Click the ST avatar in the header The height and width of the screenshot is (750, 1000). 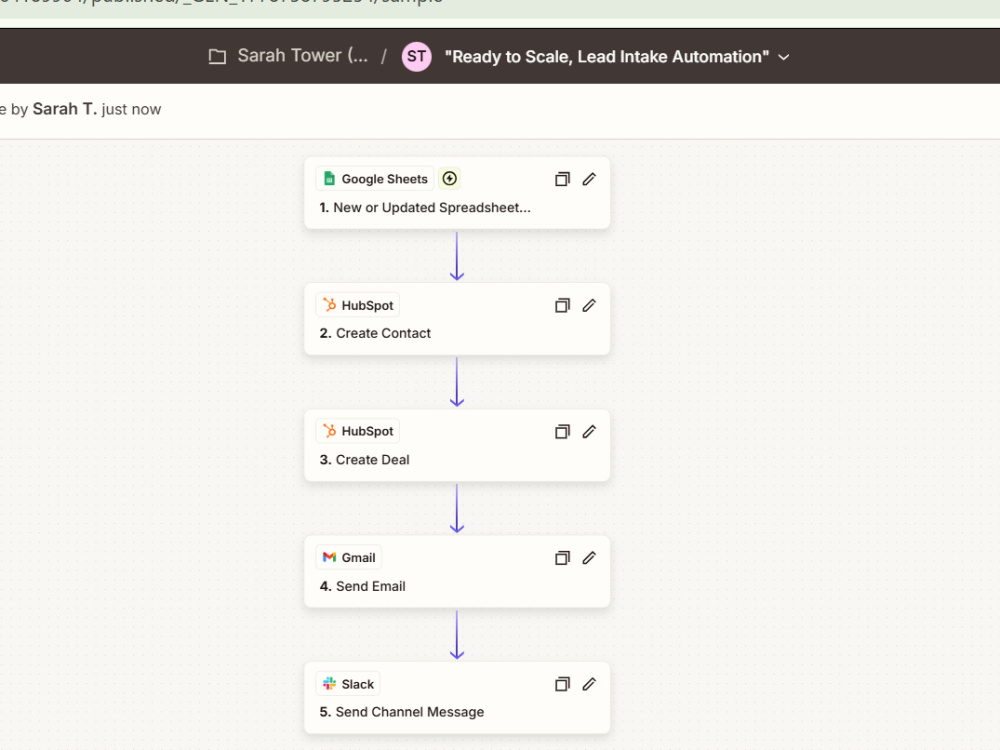click(416, 57)
